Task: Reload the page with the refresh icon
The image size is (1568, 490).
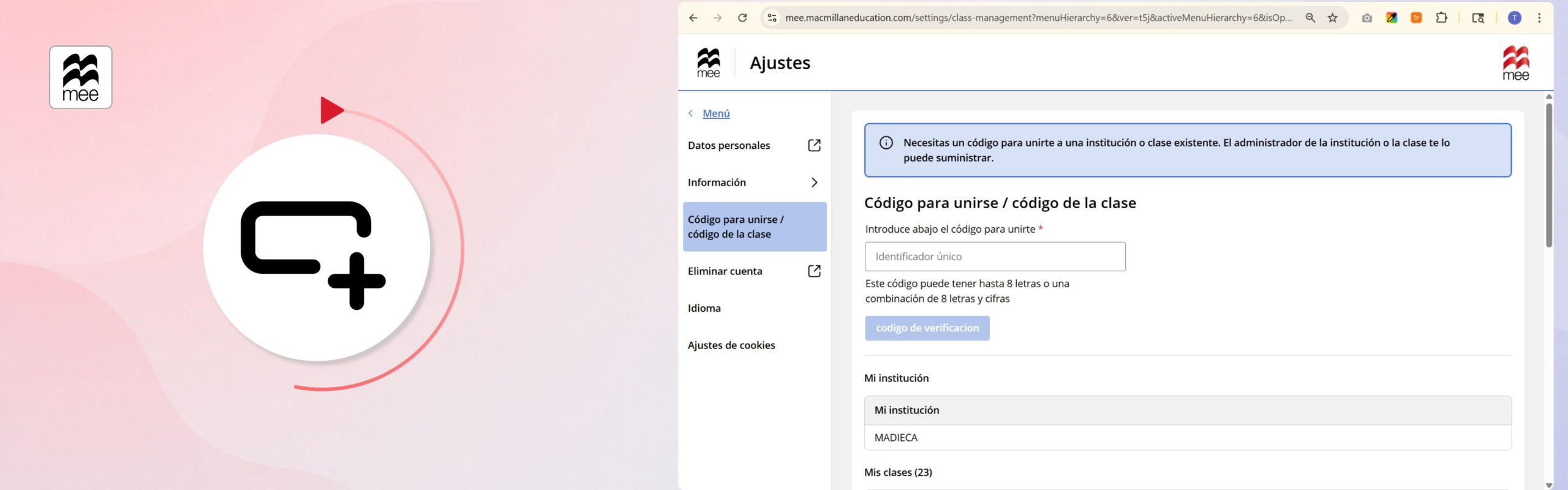Action: (742, 18)
